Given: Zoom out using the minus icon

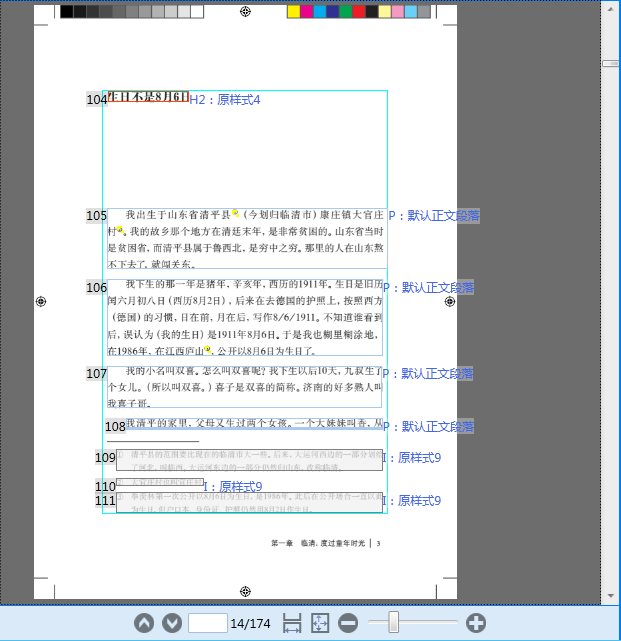Looking at the screenshot, I should click(348, 623).
